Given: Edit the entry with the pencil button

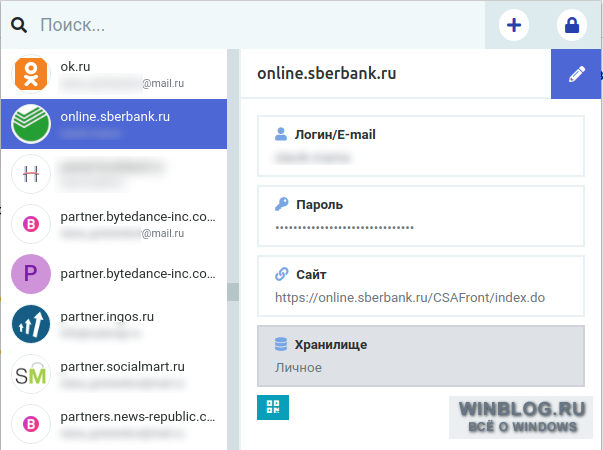Looking at the screenshot, I should [x=576, y=74].
